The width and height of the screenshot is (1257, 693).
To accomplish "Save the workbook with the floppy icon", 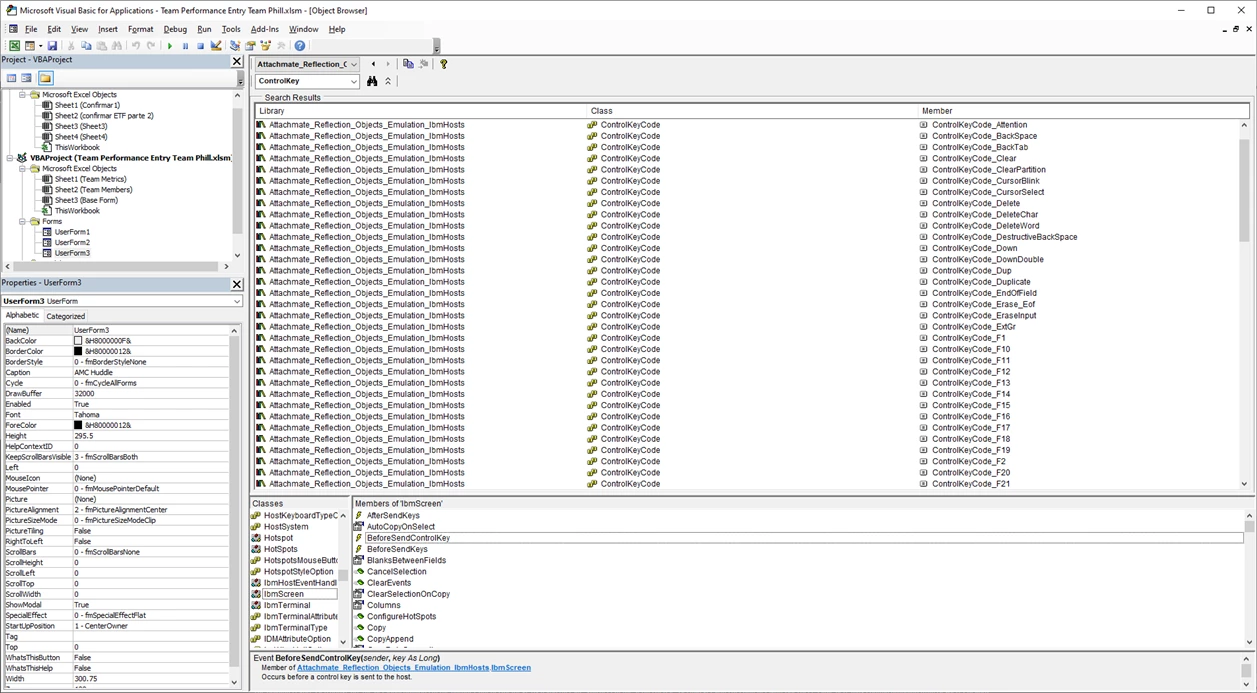I will pos(53,46).
